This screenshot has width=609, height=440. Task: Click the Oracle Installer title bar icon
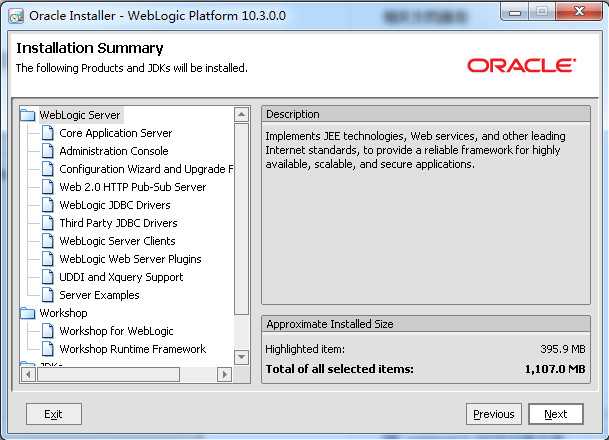tap(16, 17)
